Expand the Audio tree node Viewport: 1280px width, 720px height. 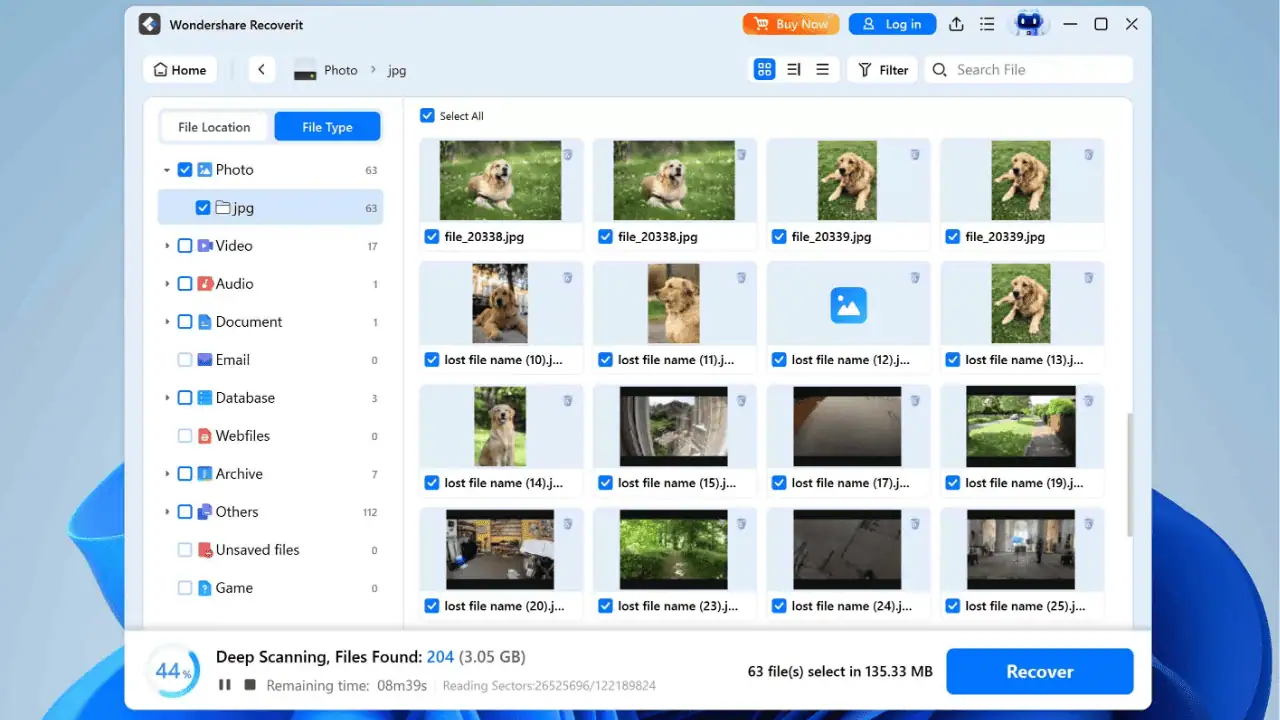pyautogui.click(x=167, y=284)
